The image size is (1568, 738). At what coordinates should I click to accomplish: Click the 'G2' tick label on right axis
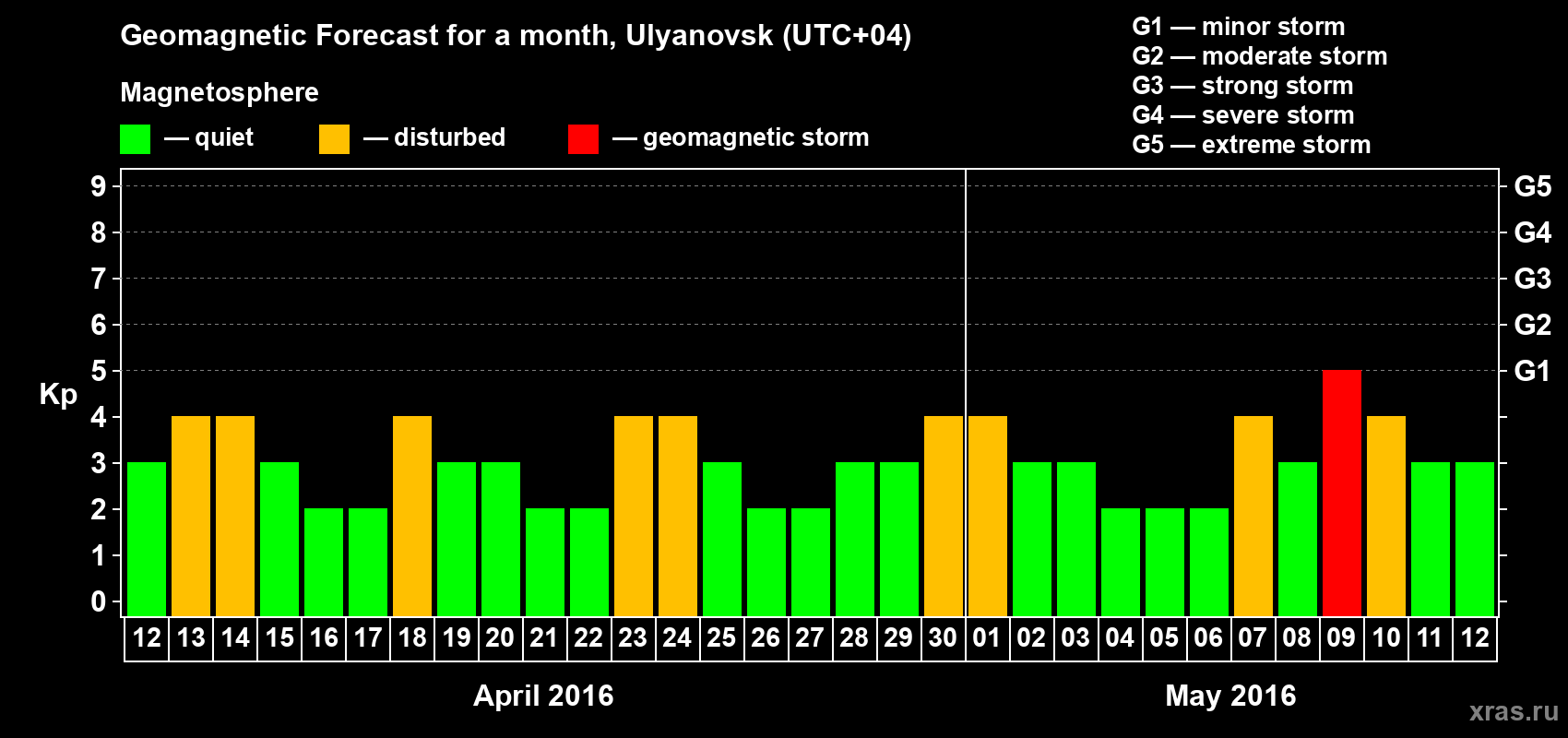tap(1533, 325)
